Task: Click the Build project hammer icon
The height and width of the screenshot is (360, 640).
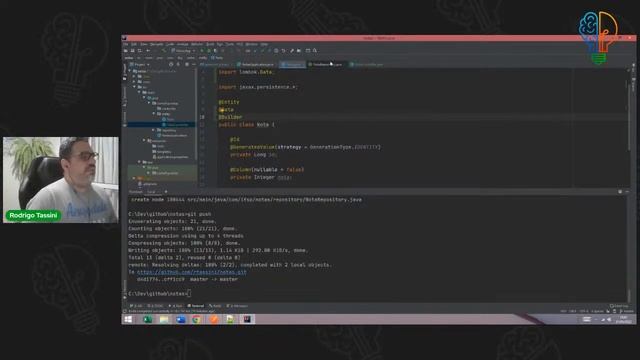Action: [164, 51]
